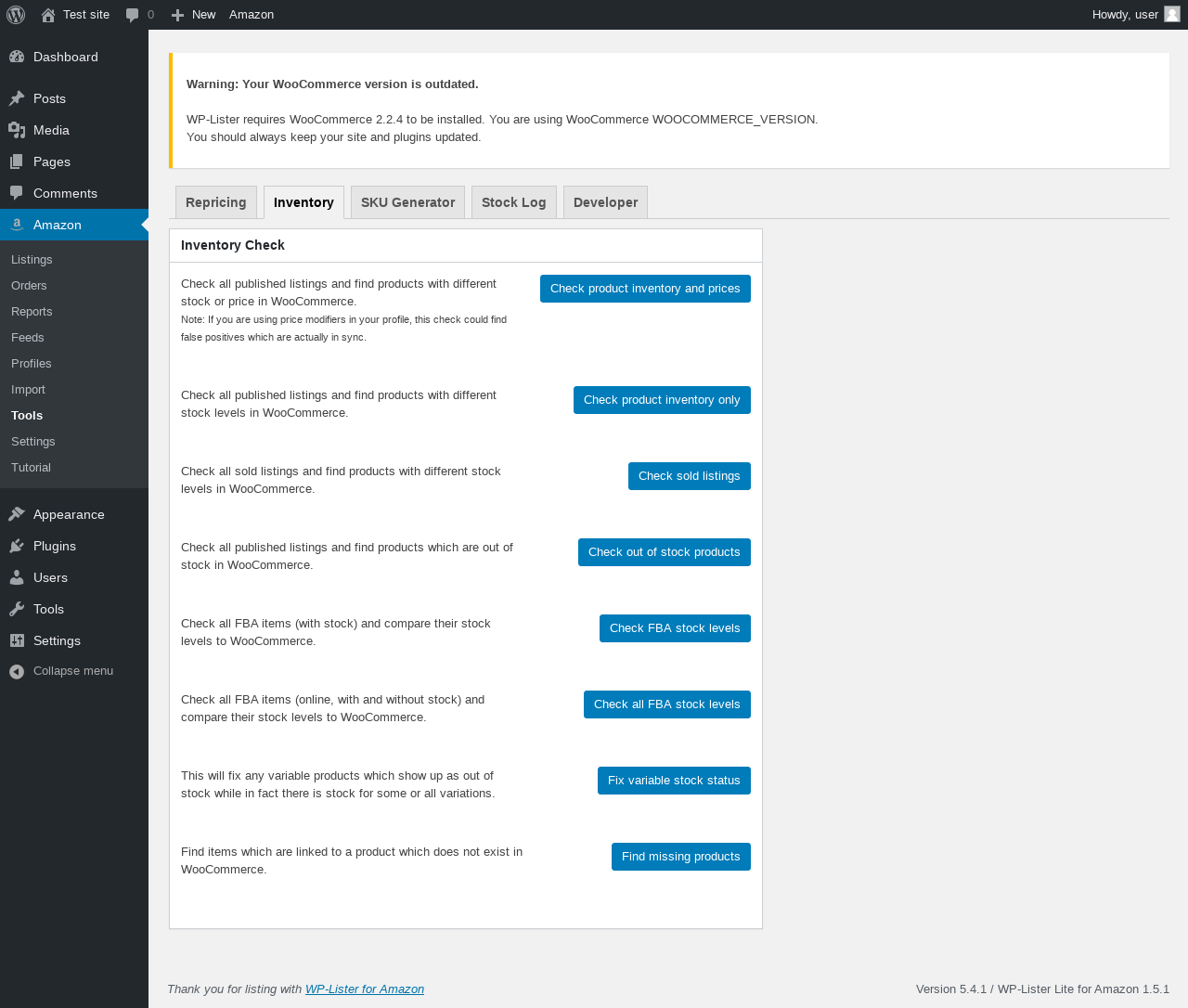Select the bold Tools item in Amazon submenu
1188x1008 pixels.
[x=27, y=416]
